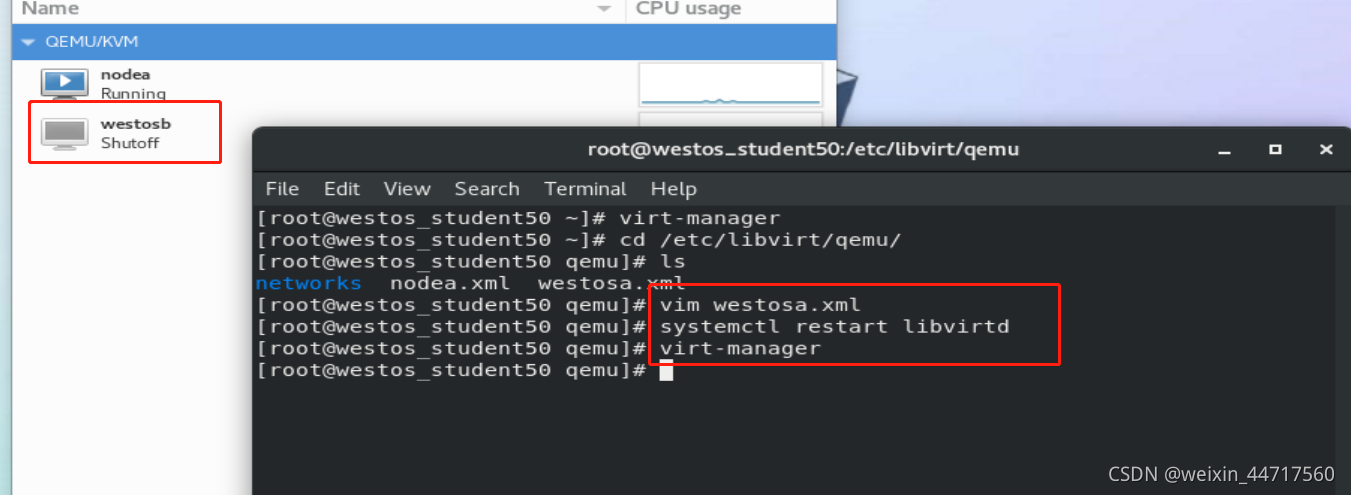Click the nodea running VM monitor icon

coord(65,83)
